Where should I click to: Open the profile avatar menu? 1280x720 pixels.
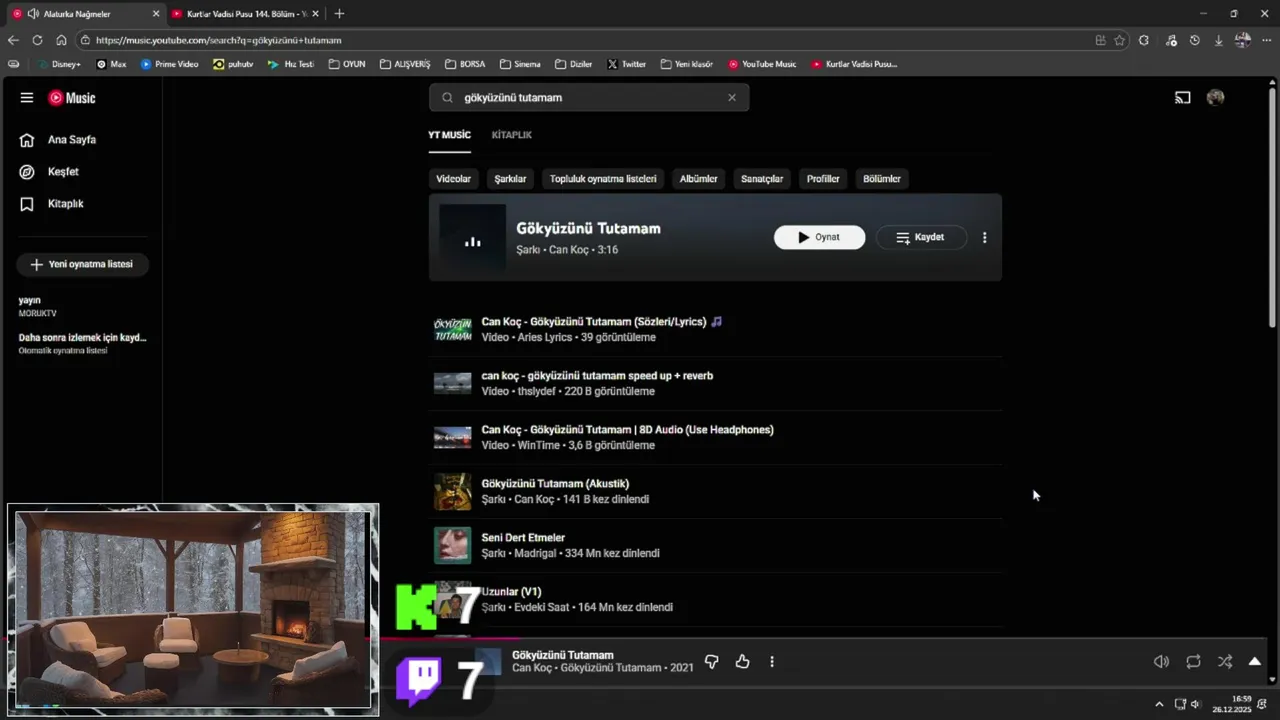tap(1215, 98)
